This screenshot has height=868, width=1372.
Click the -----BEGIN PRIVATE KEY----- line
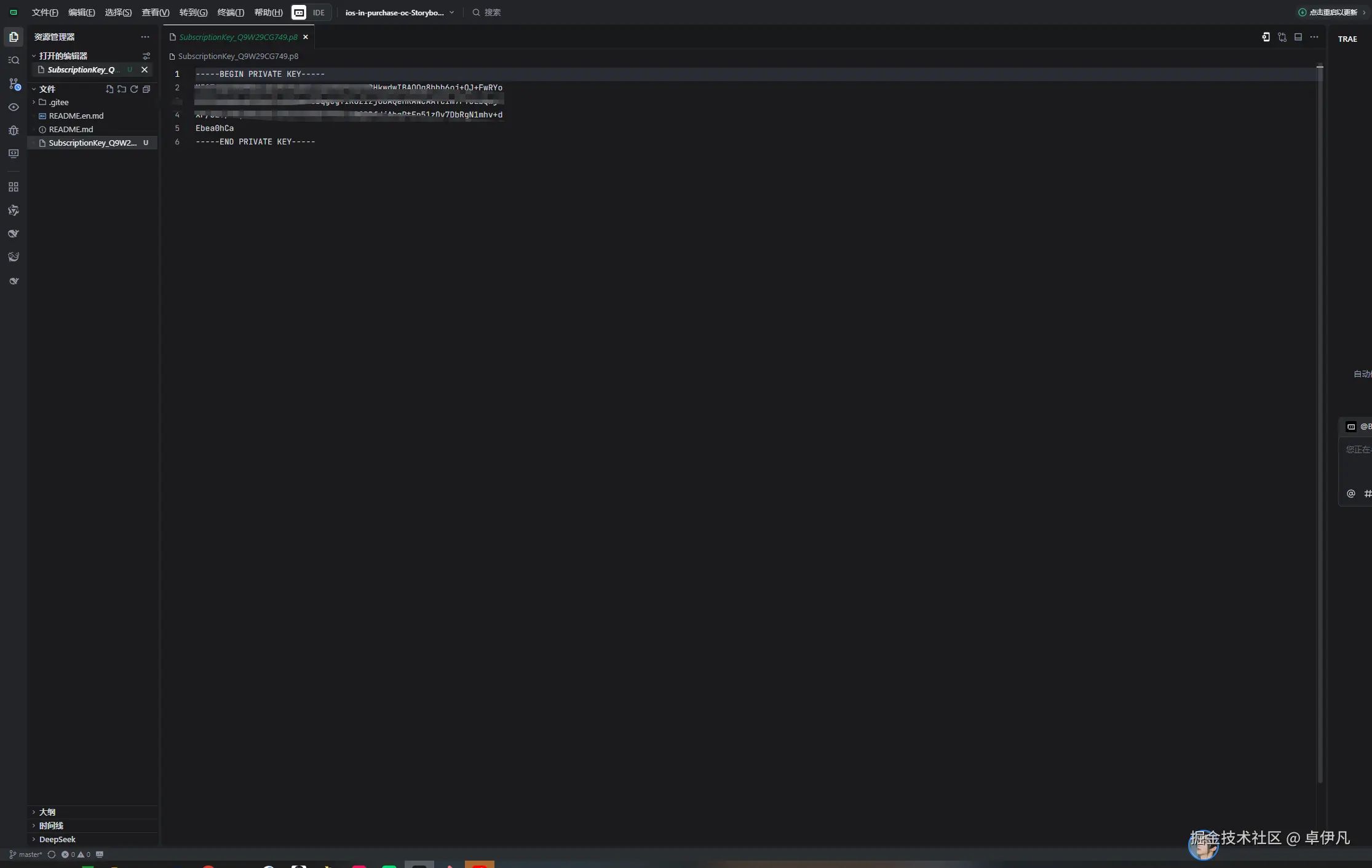click(260, 74)
